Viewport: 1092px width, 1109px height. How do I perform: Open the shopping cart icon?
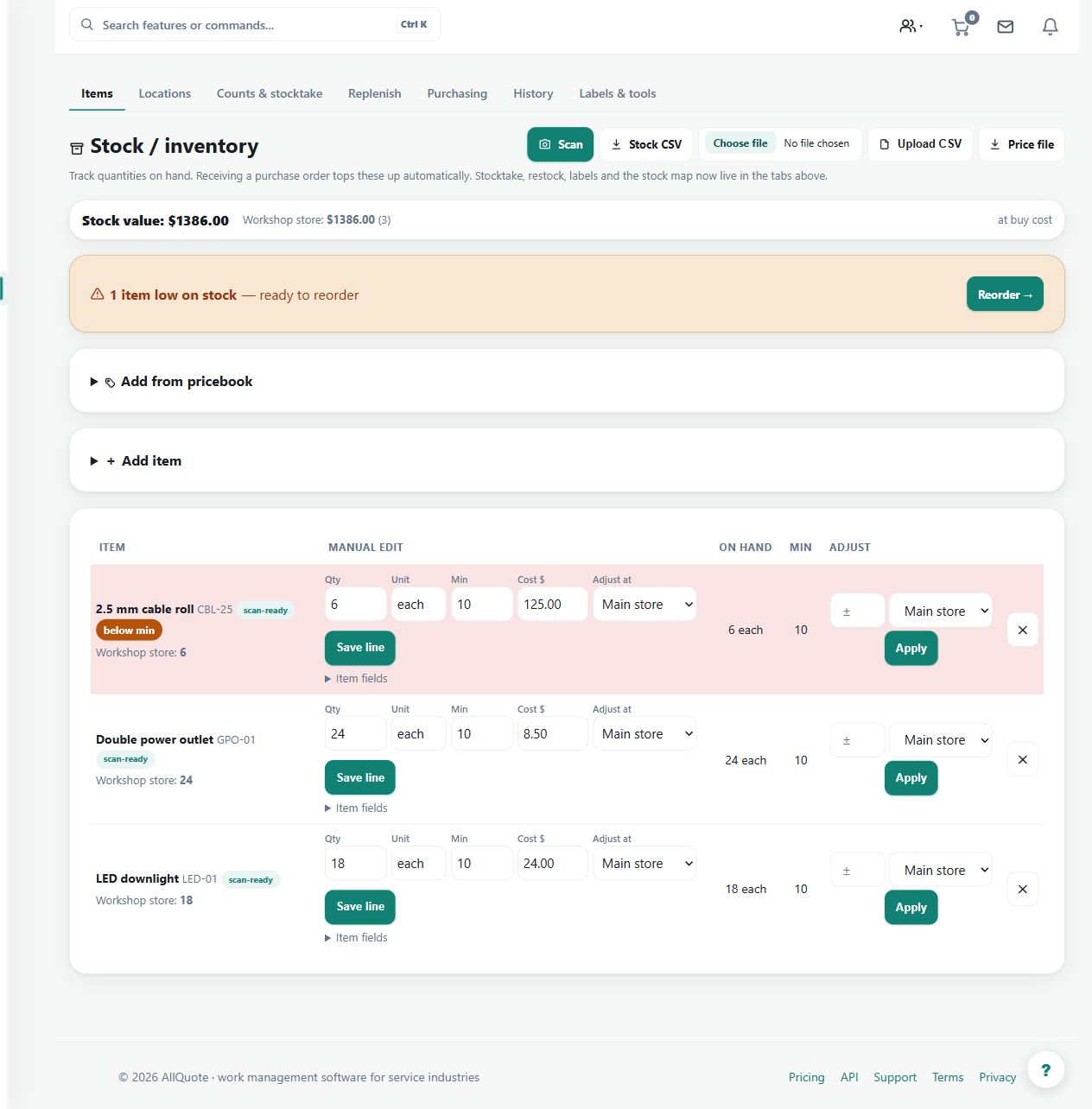coord(962,26)
